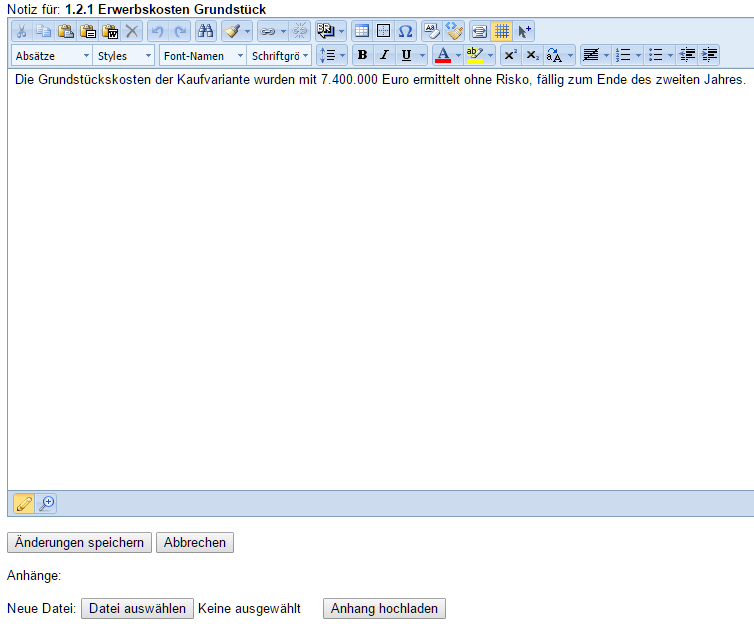This screenshot has width=754, height=627.
Task: Apply subscript formatting
Action: tap(532, 55)
